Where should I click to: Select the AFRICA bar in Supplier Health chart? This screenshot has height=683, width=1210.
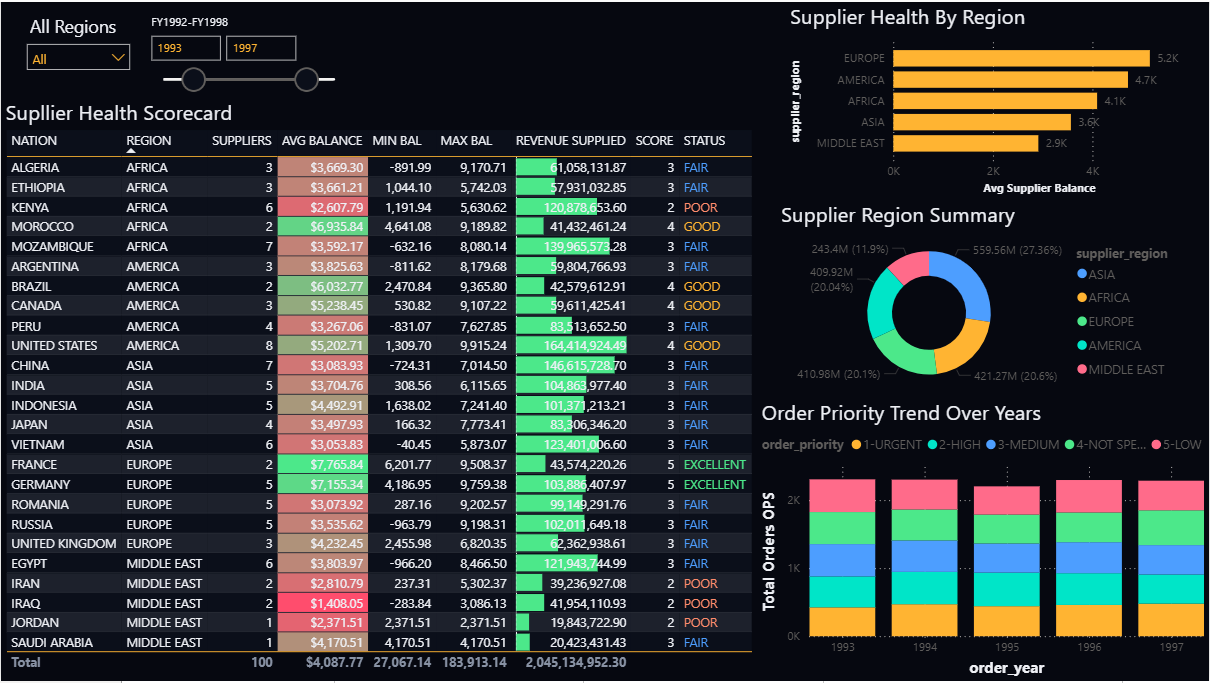pos(996,101)
